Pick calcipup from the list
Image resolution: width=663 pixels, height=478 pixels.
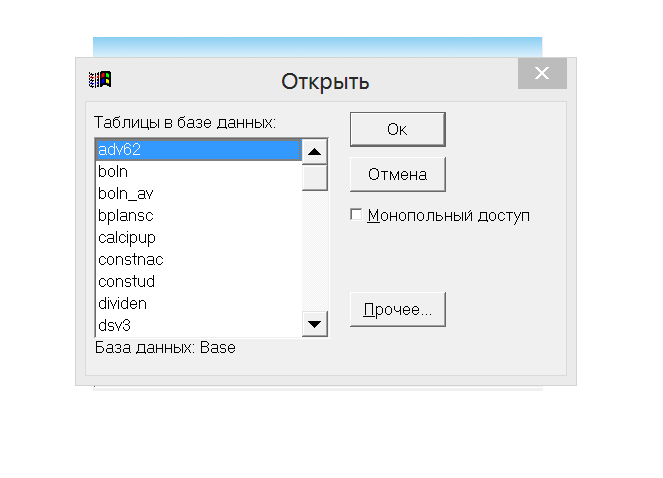click(x=198, y=238)
